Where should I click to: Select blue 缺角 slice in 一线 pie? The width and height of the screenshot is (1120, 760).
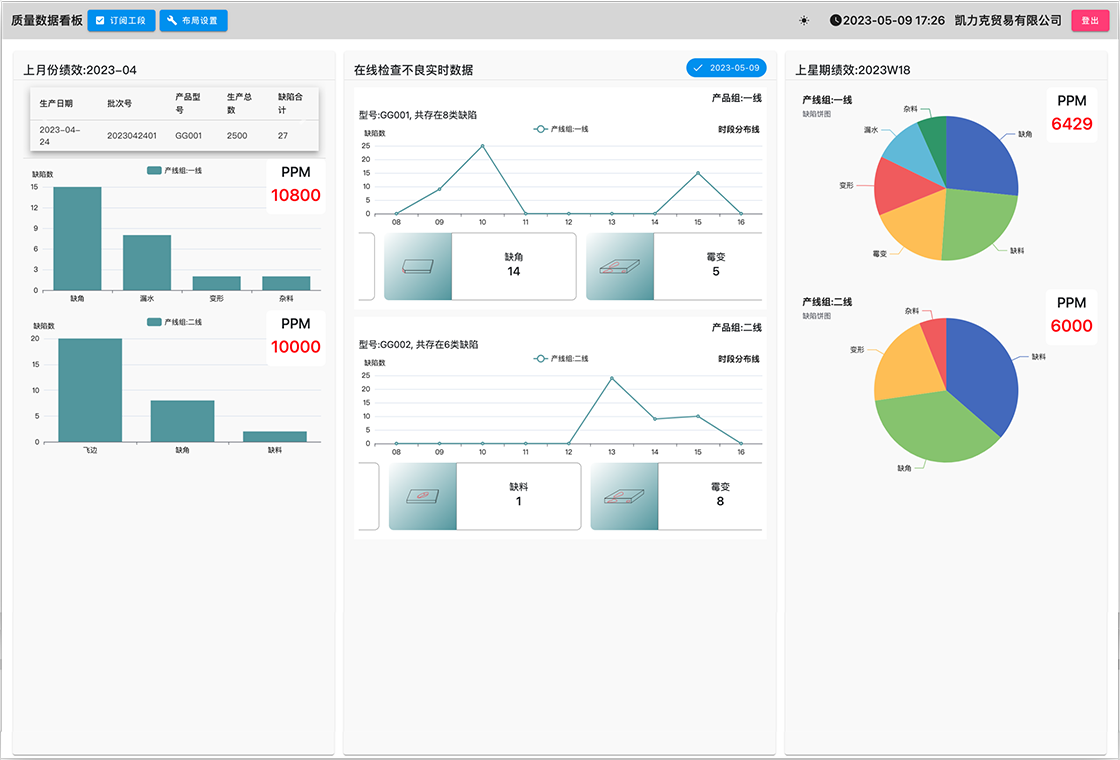point(982,157)
